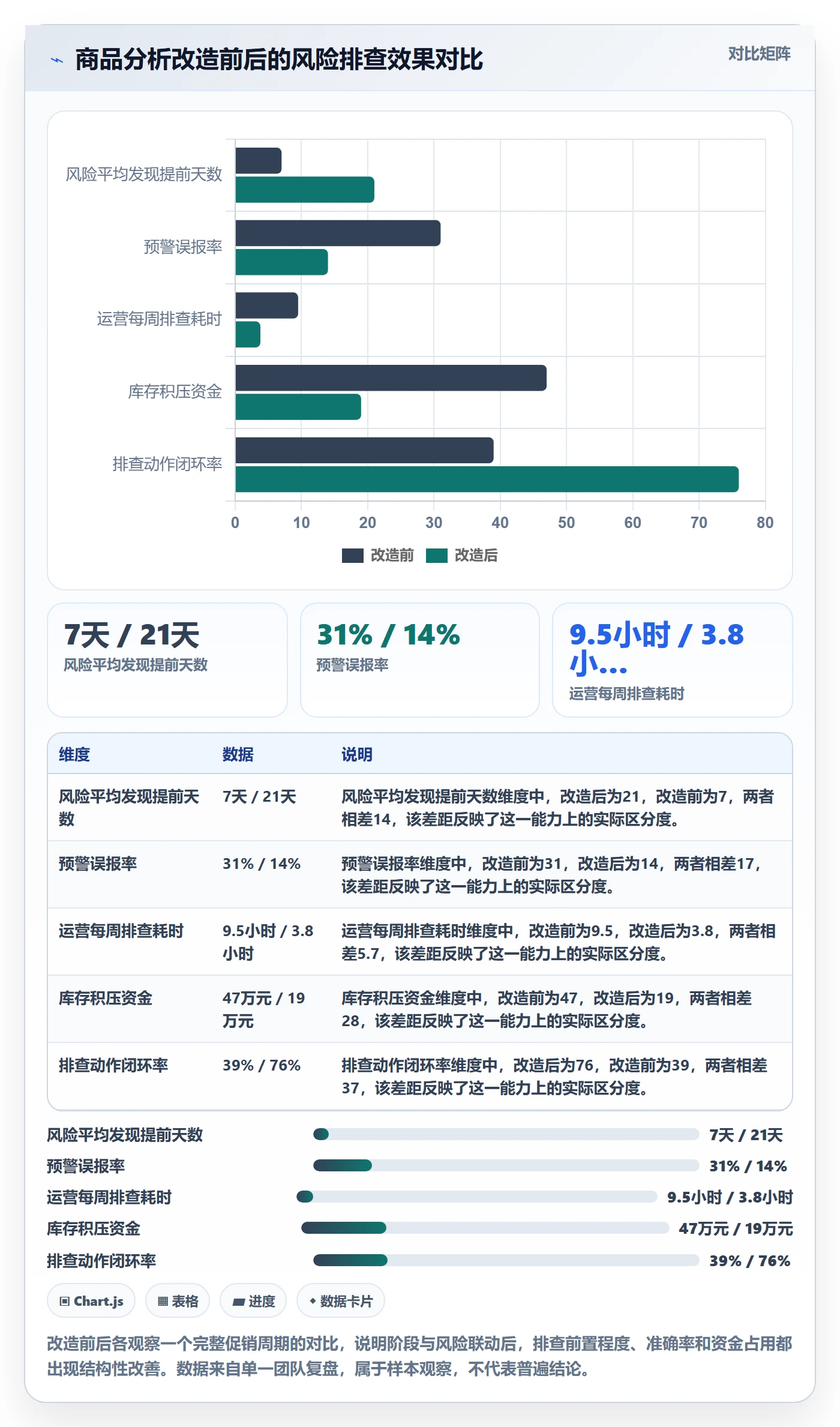Click the icon inside Chart.js chip
The image size is (840, 1427).
tap(65, 1302)
